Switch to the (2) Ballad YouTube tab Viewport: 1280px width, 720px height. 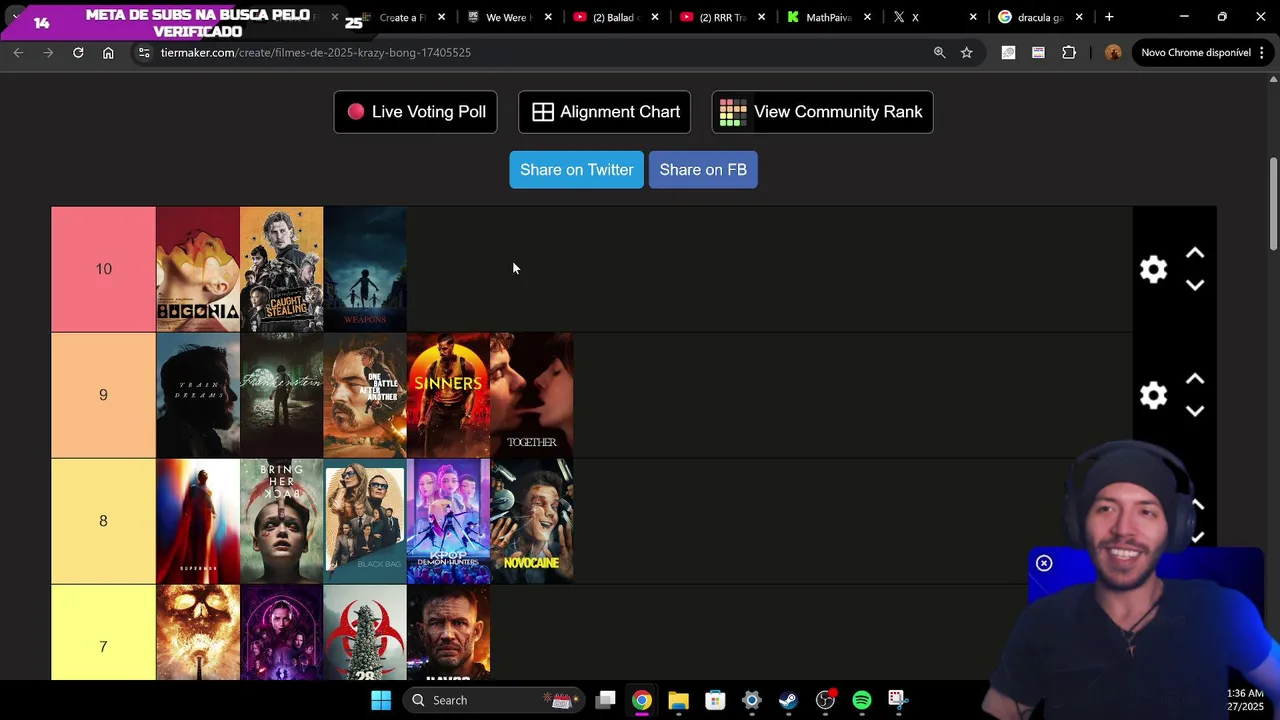(614, 17)
